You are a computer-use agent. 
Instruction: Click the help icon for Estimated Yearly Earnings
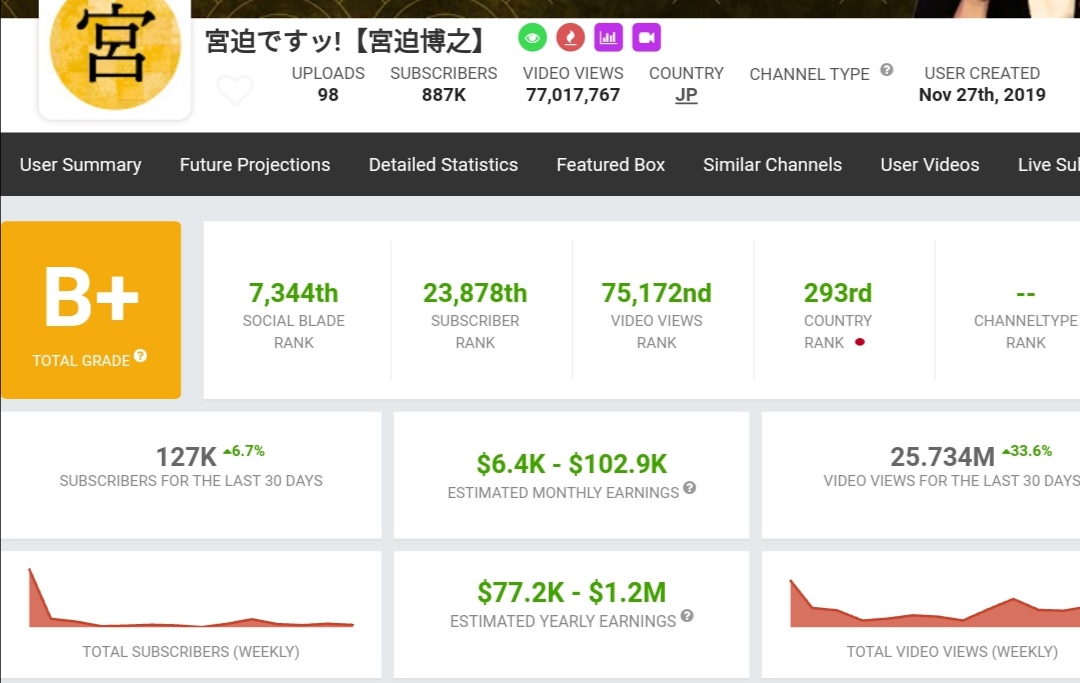click(x=687, y=616)
